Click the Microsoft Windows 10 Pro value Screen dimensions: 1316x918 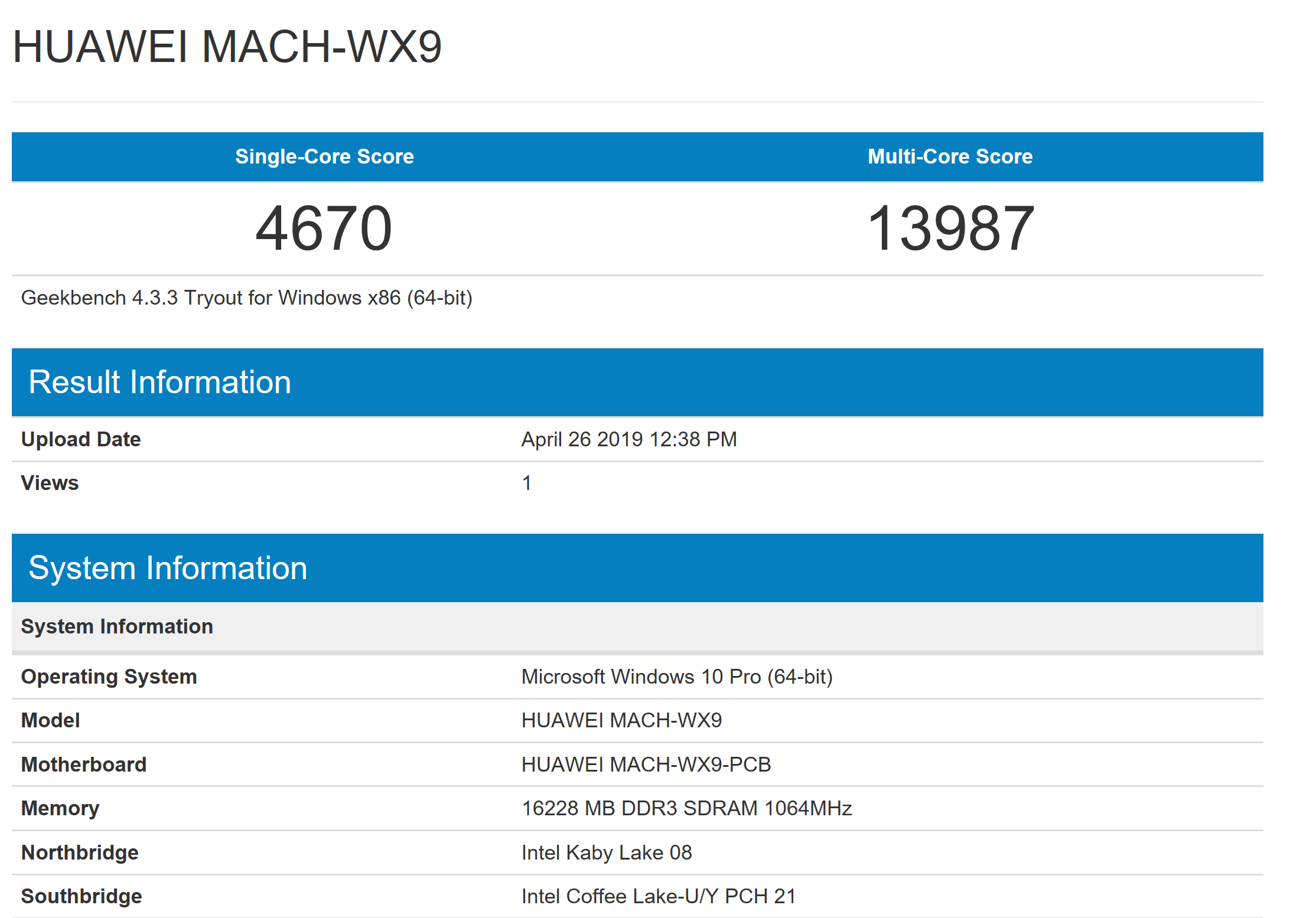coord(676,677)
